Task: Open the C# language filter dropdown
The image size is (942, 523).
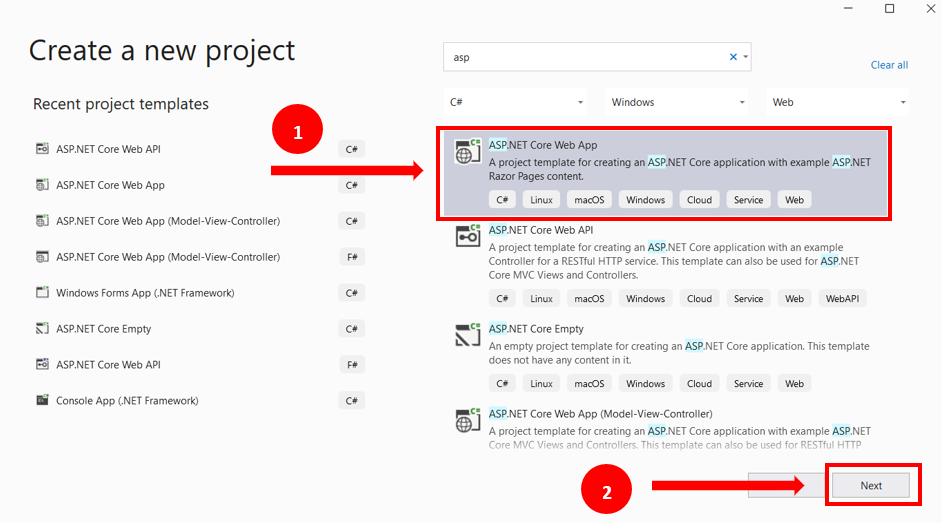Action: (515, 102)
